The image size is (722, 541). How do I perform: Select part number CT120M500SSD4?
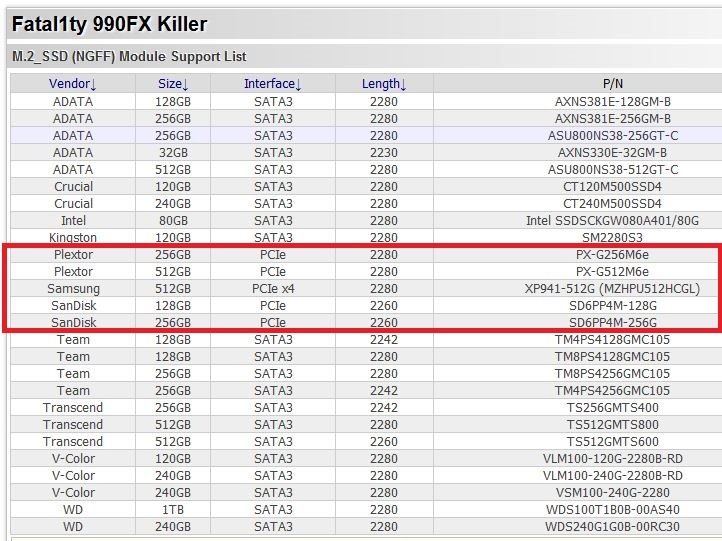[612, 186]
